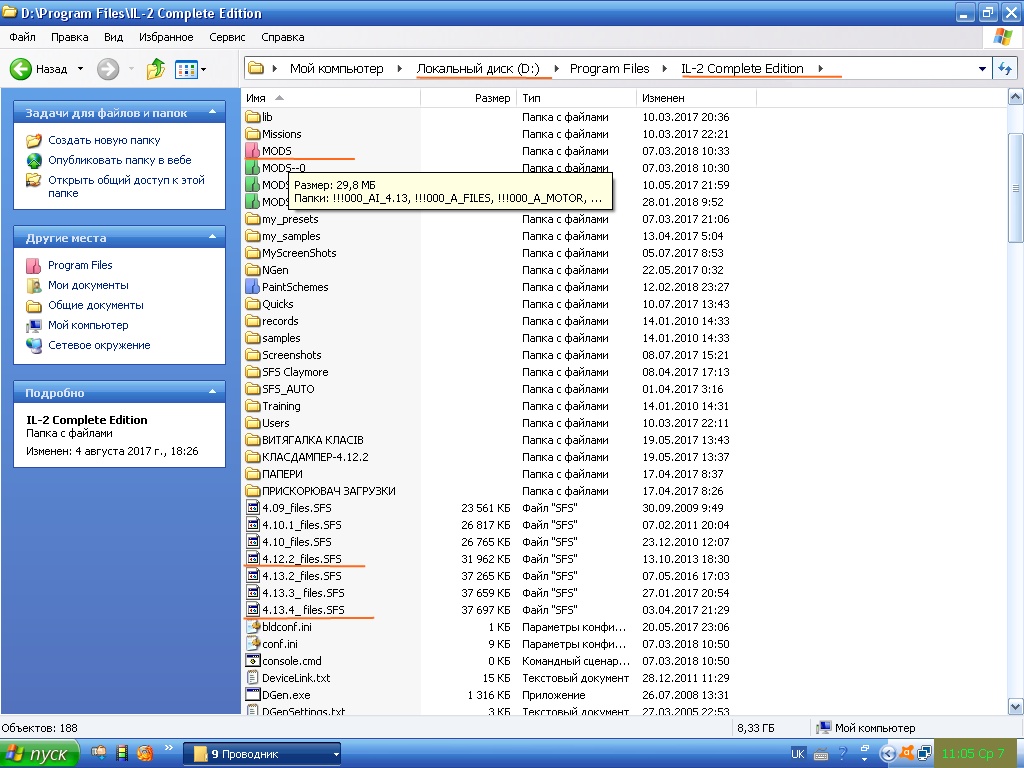Click Открыть общий доступ к этой папке

[x=126, y=186]
